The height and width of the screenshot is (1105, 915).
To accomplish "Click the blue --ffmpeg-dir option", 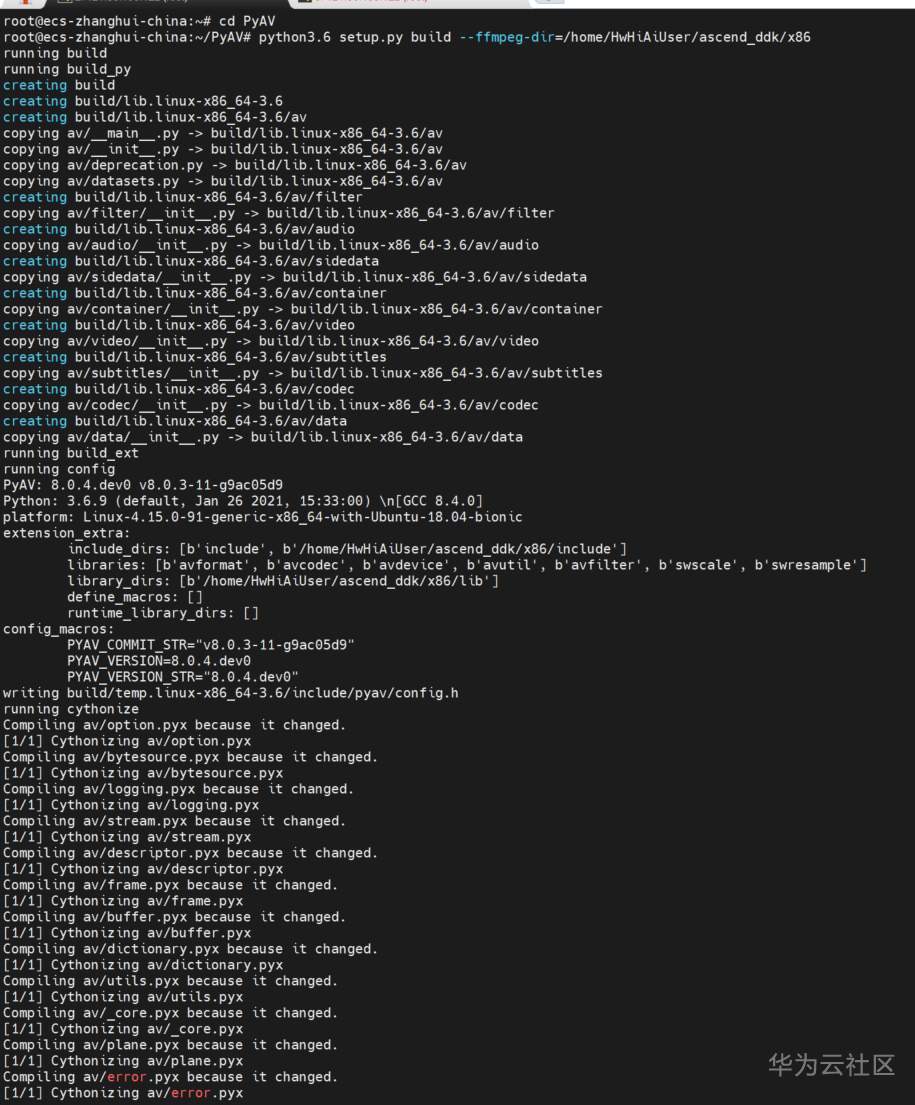I will (498, 37).
